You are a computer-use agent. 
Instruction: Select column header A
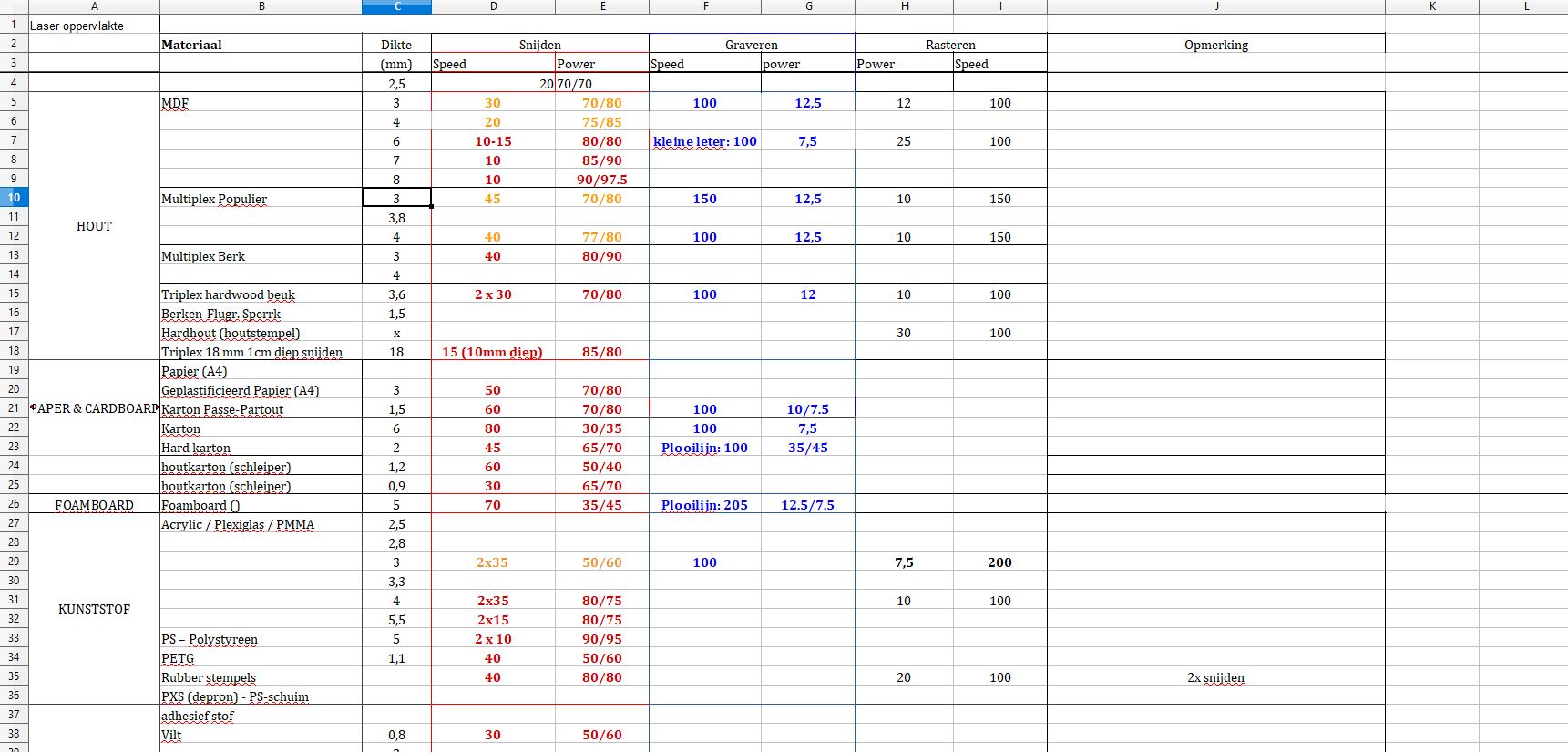point(94,6)
